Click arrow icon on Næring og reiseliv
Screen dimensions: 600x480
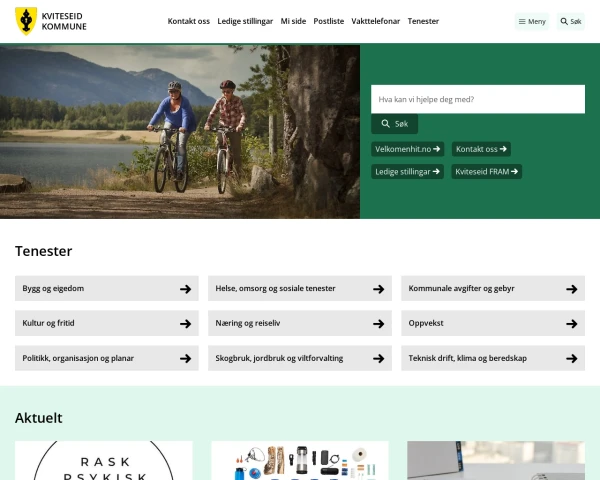click(378, 324)
